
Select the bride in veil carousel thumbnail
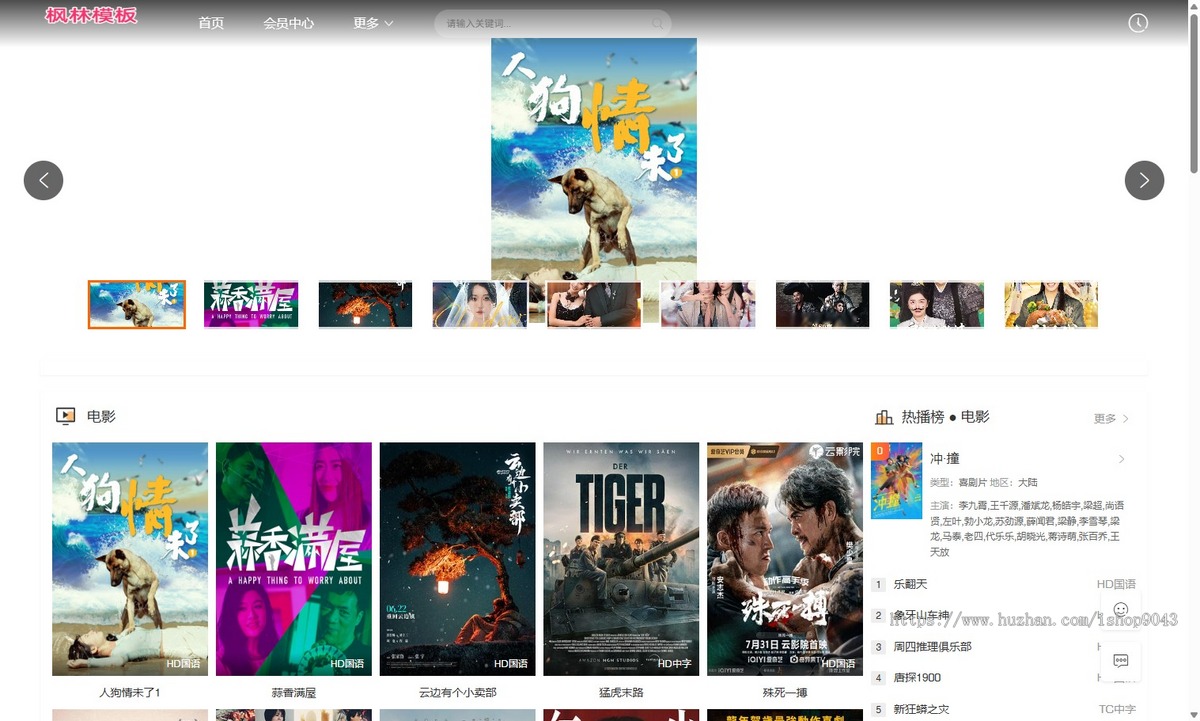479,305
